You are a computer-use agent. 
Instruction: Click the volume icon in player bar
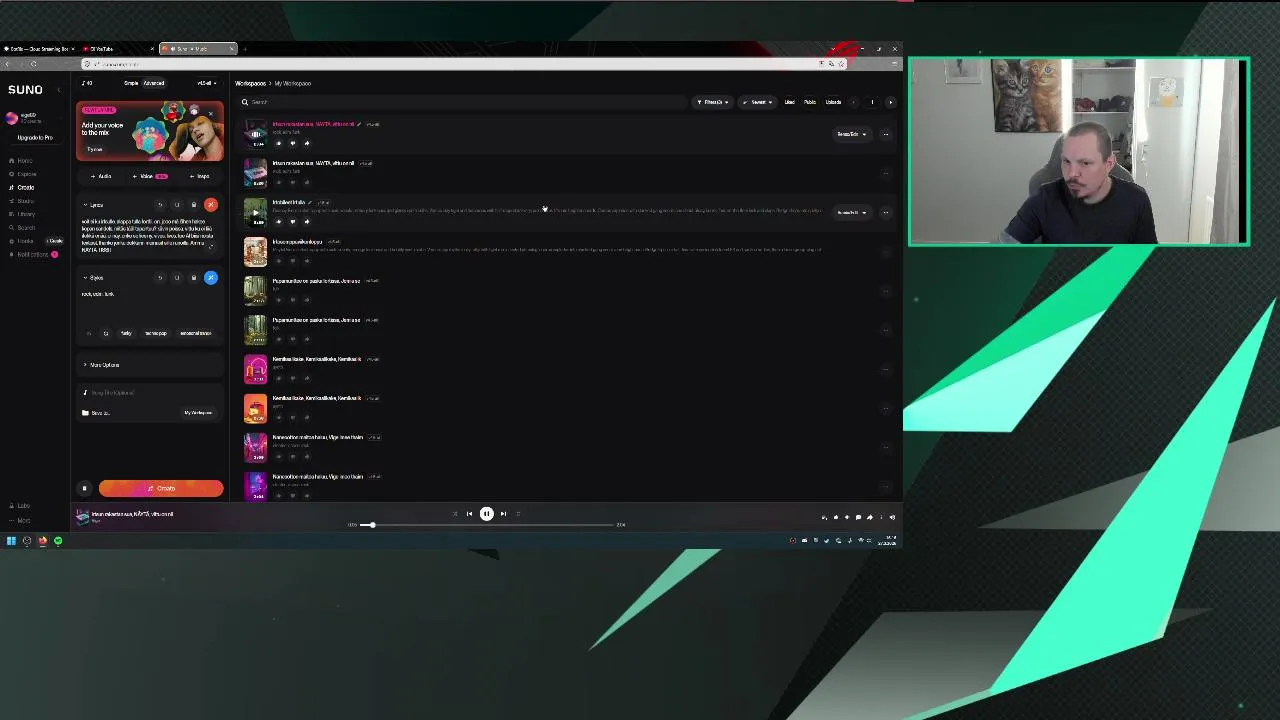[892, 517]
